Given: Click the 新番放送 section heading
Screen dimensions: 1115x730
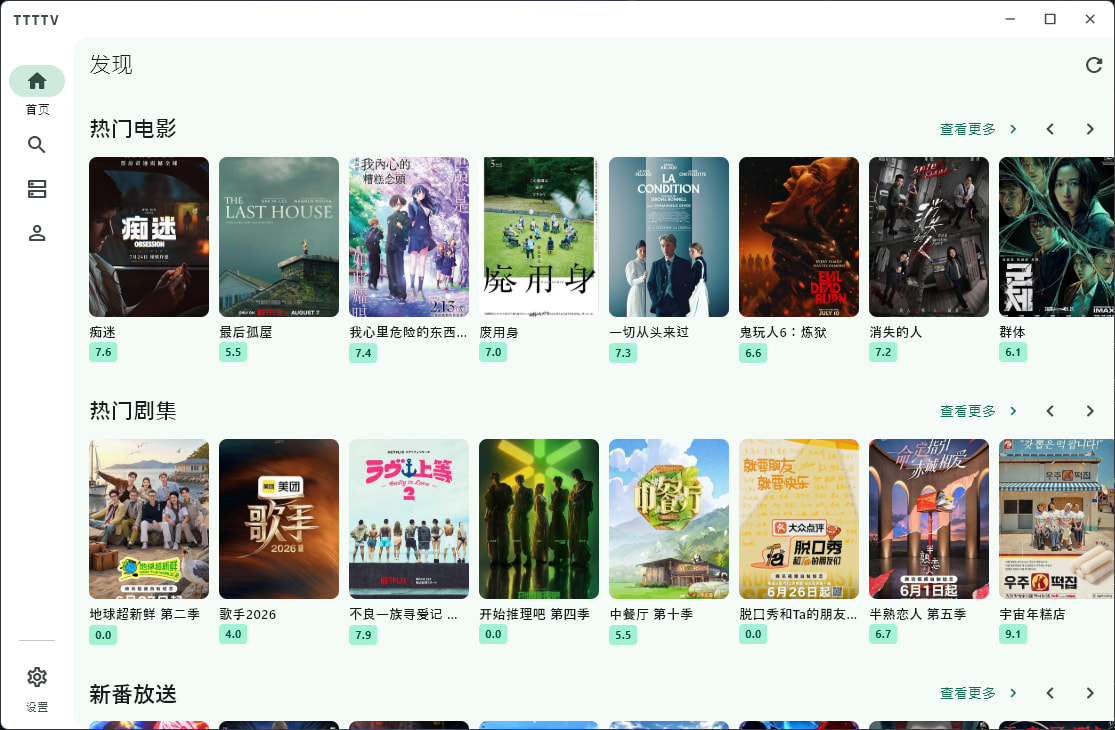Looking at the screenshot, I should coord(133,694).
